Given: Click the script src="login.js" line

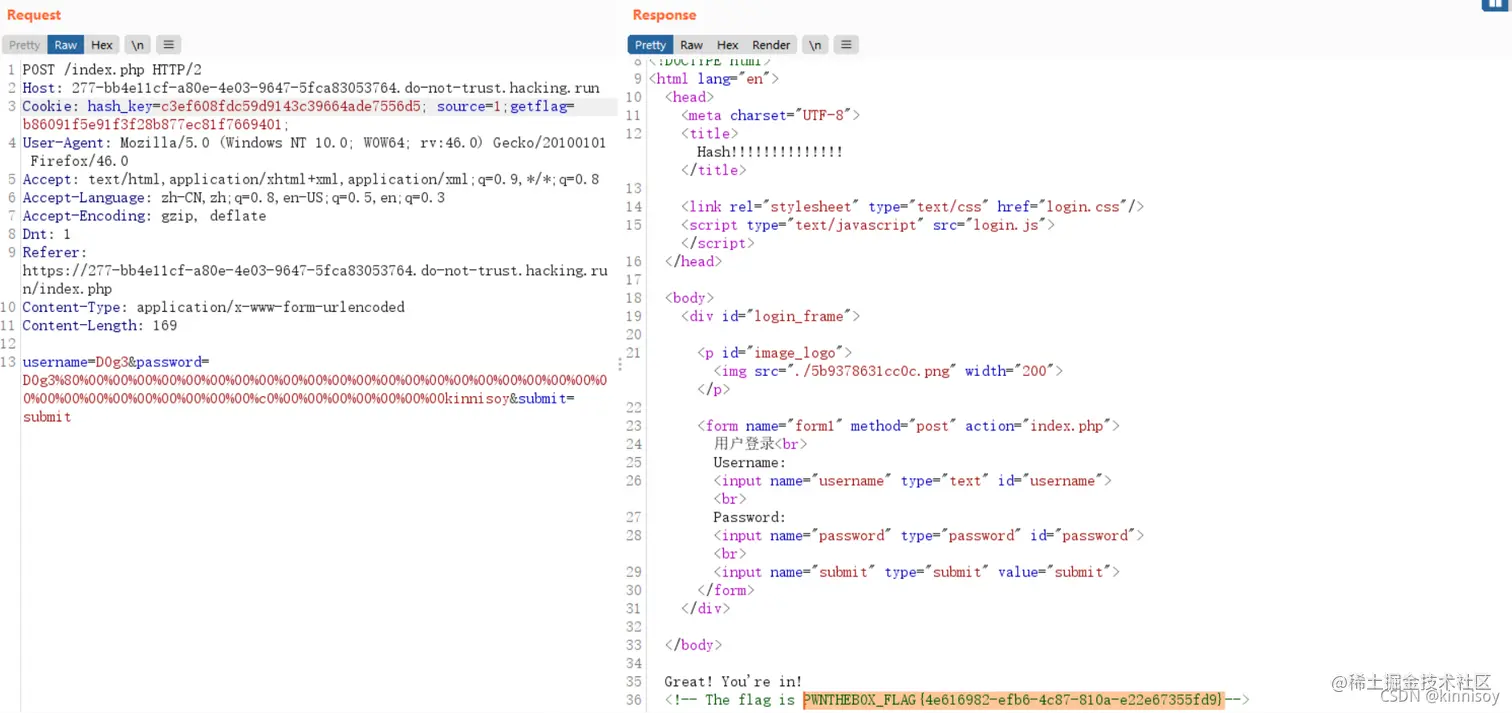Looking at the screenshot, I should tap(868, 225).
